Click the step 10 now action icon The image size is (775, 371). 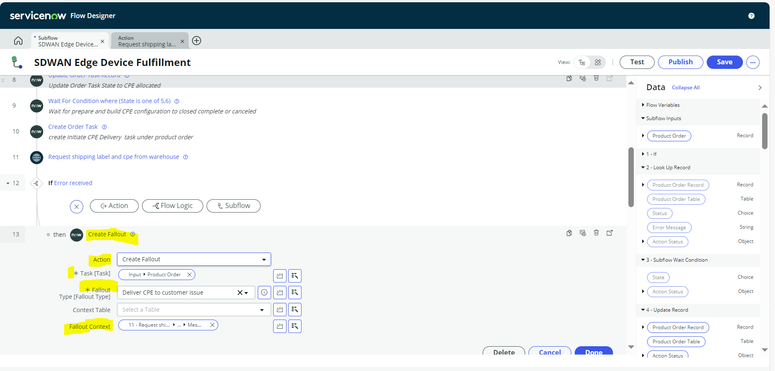(x=36, y=131)
